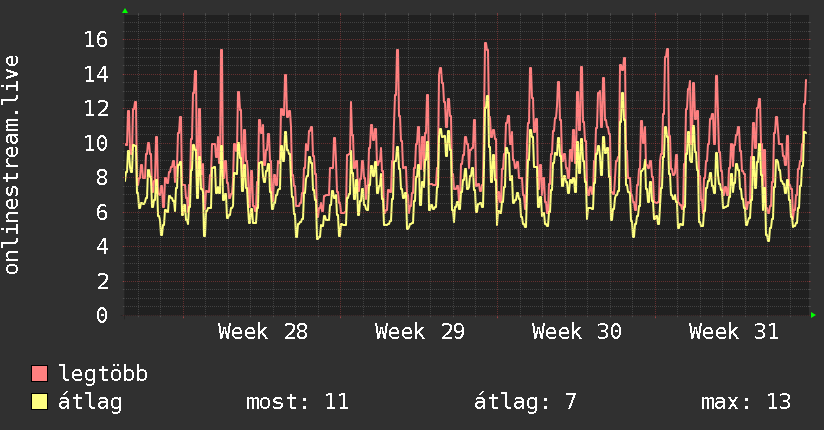The height and width of the screenshot is (430, 824).
Task: Click the Week 31 axis label
Action: point(734,332)
